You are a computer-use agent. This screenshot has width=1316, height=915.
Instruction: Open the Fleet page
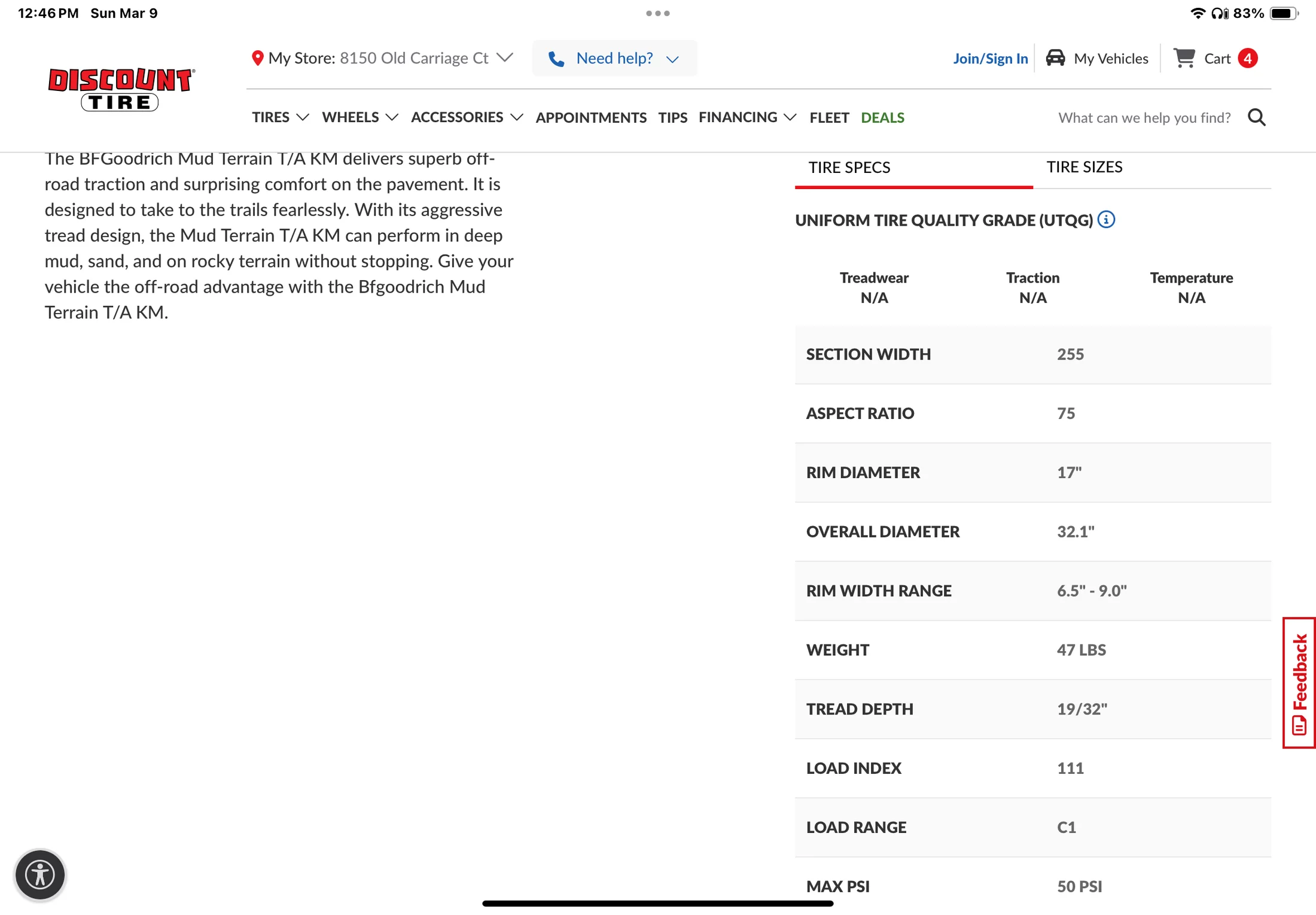(829, 117)
